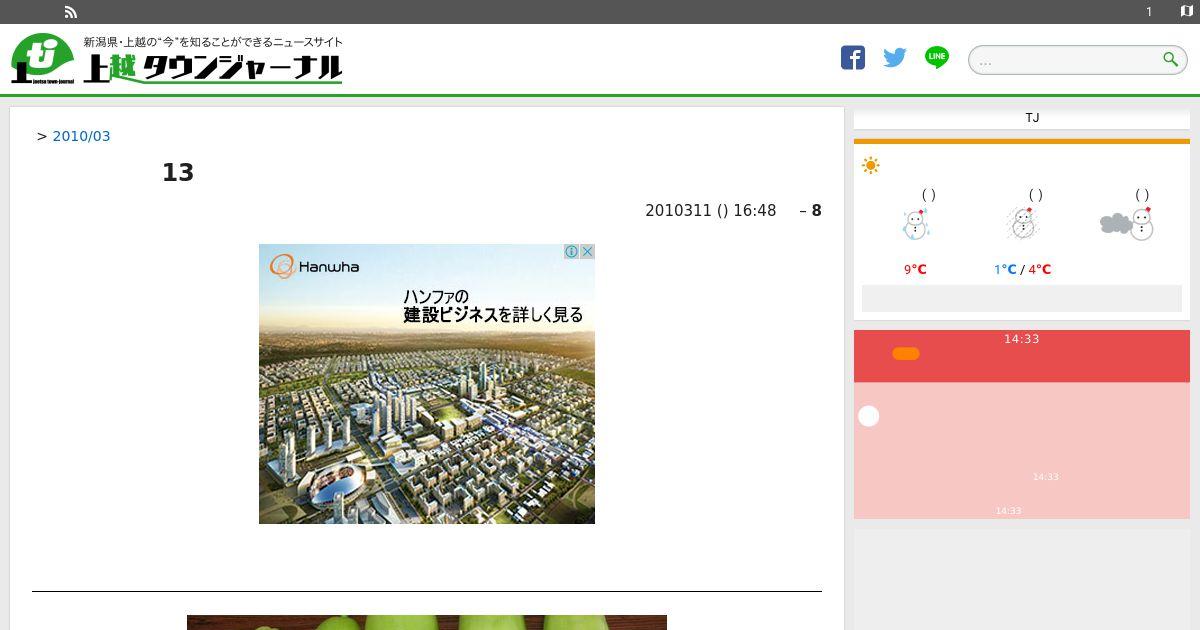The width and height of the screenshot is (1200, 630).
Task: Click the 1°C / 4°C temperature text
Action: tap(1022, 269)
